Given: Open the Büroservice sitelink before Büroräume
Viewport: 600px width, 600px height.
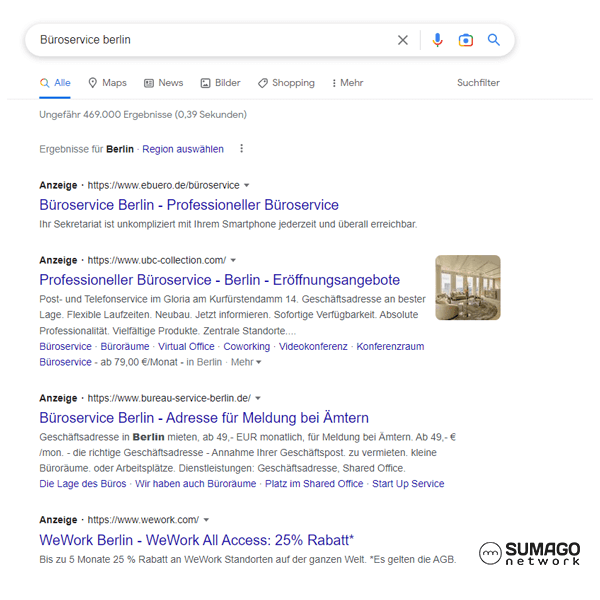Looking at the screenshot, I should click(x=65, y=346).
